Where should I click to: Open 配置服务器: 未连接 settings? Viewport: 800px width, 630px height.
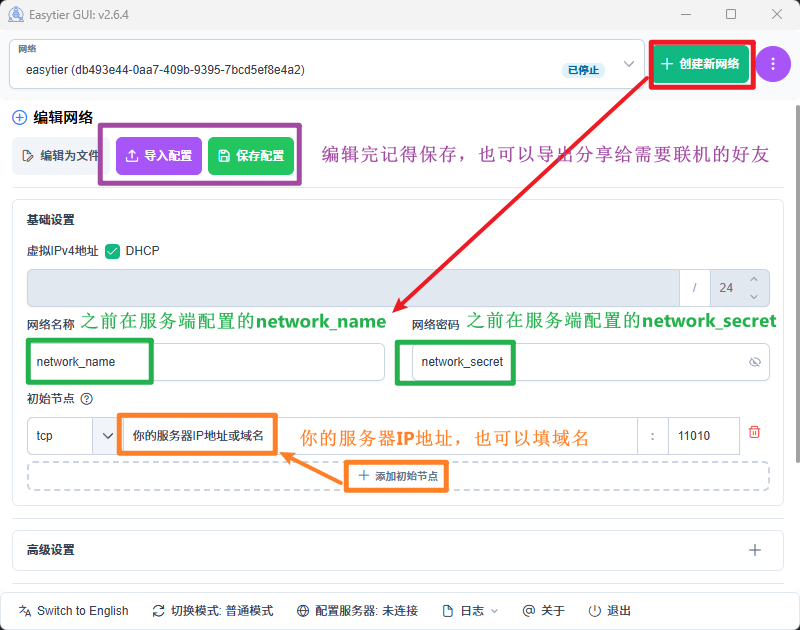(x=357, y=611)
